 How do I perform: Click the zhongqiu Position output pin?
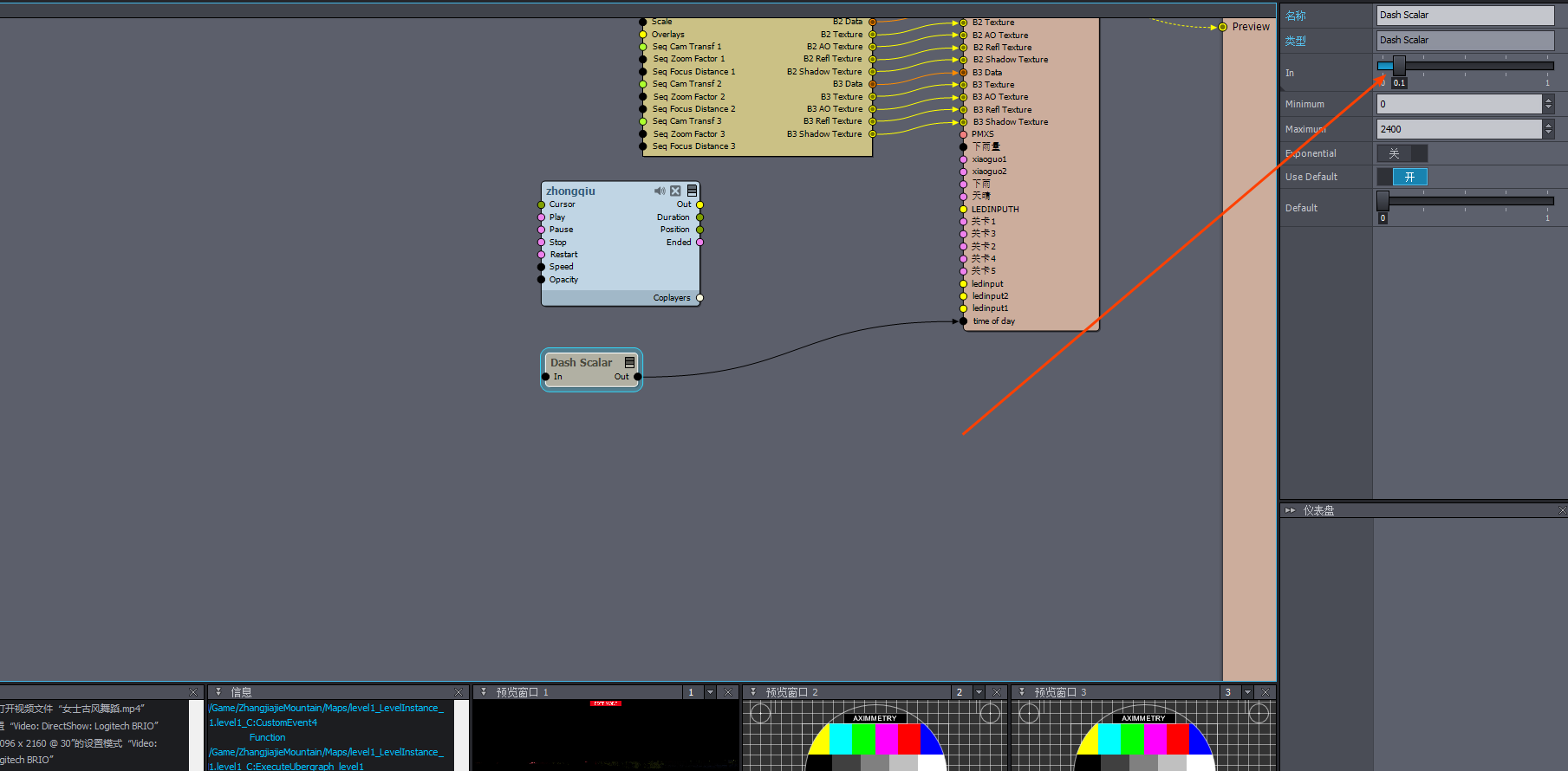pyautogui.click(x=699, y=230)
